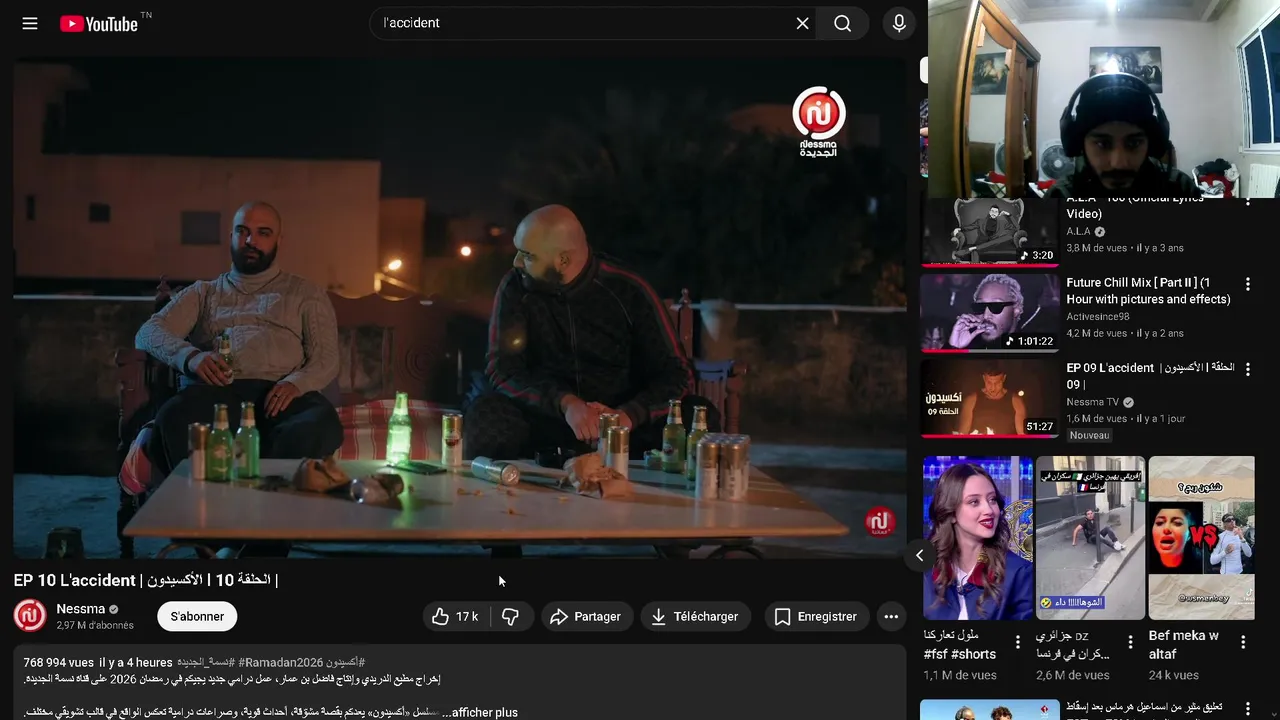Open EP 09 L'accident thumbnail 51:27
Image resolution: width=1280 pixels, height=720 pixels.
[990, 399]
